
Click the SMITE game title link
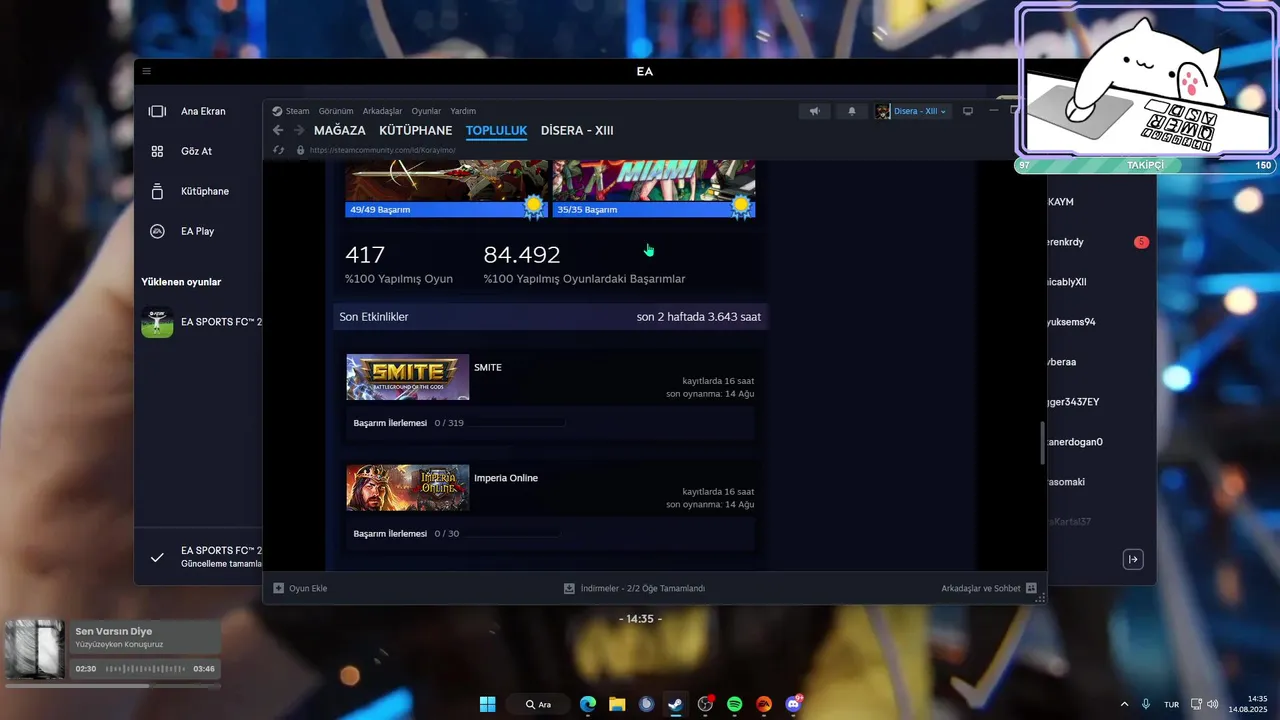pyautogui.click(x=488, y=367)
